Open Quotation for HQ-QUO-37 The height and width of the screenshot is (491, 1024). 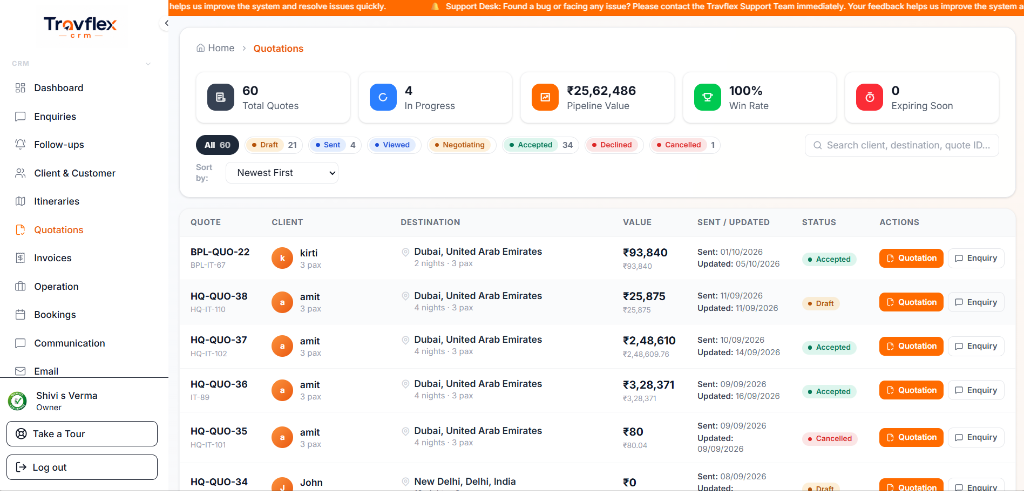(x=911, y=346)
